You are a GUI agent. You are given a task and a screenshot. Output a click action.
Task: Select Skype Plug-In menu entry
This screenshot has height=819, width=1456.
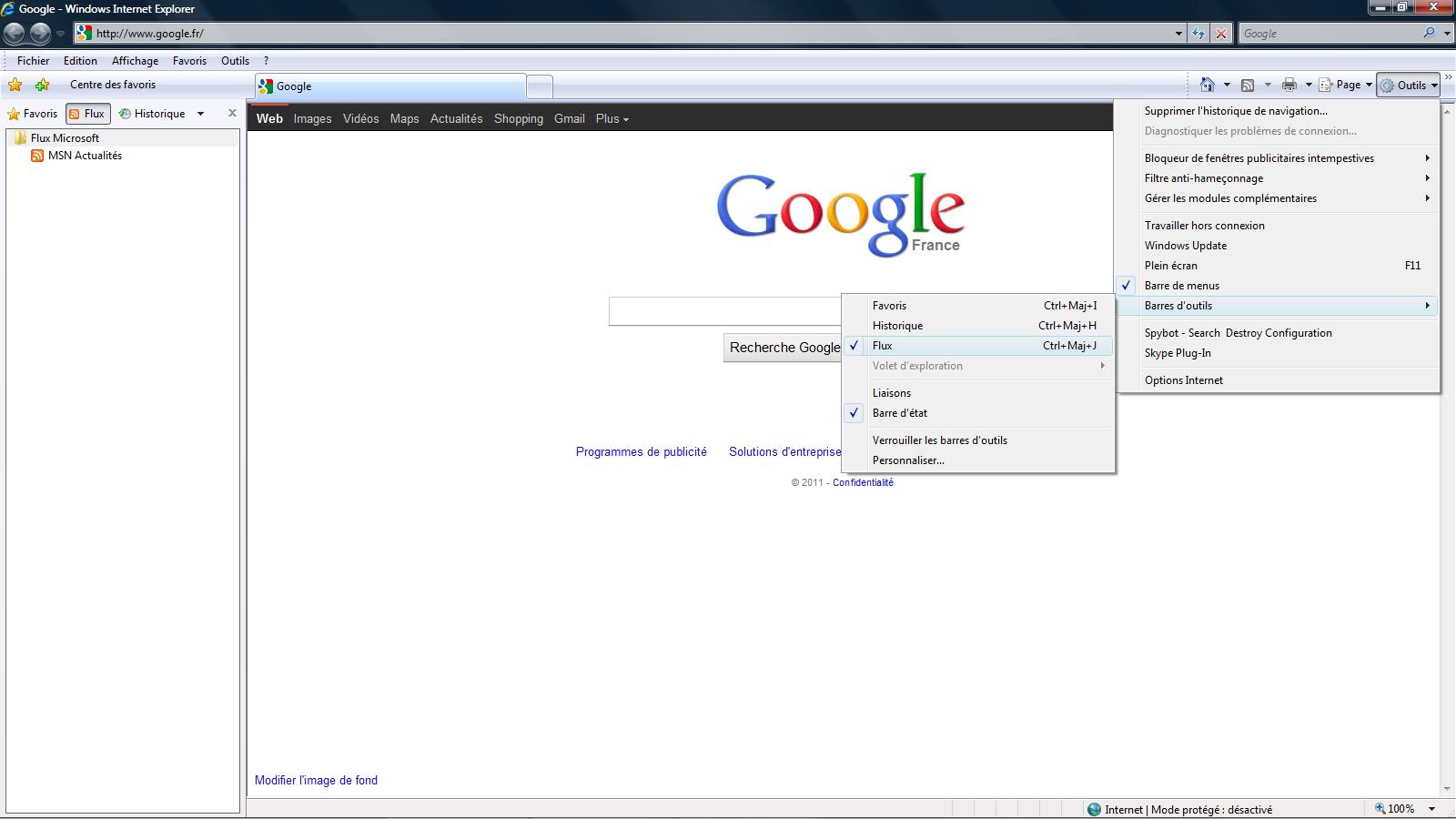1278,353
